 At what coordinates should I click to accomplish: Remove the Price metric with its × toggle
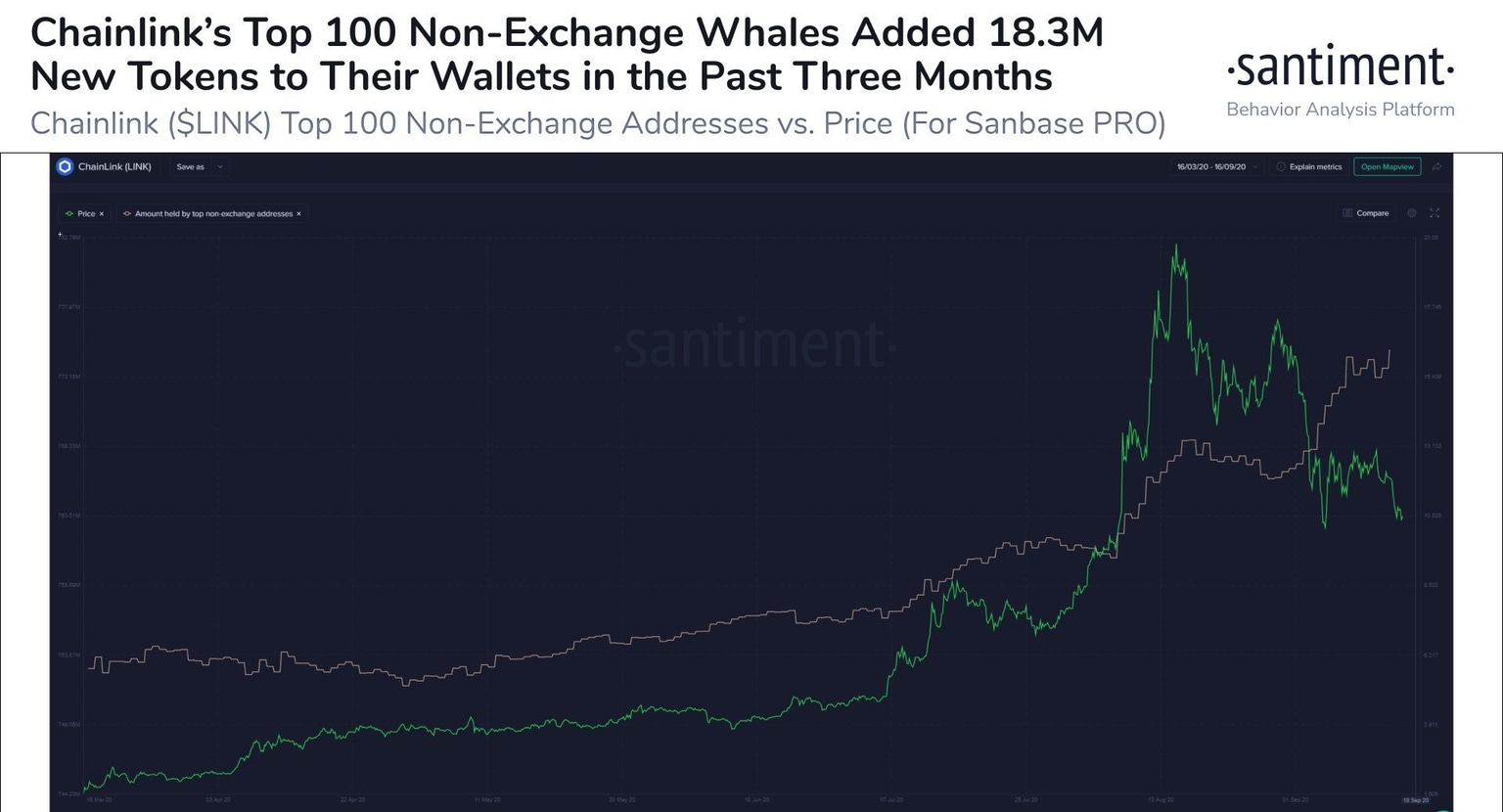coord(102,213)
